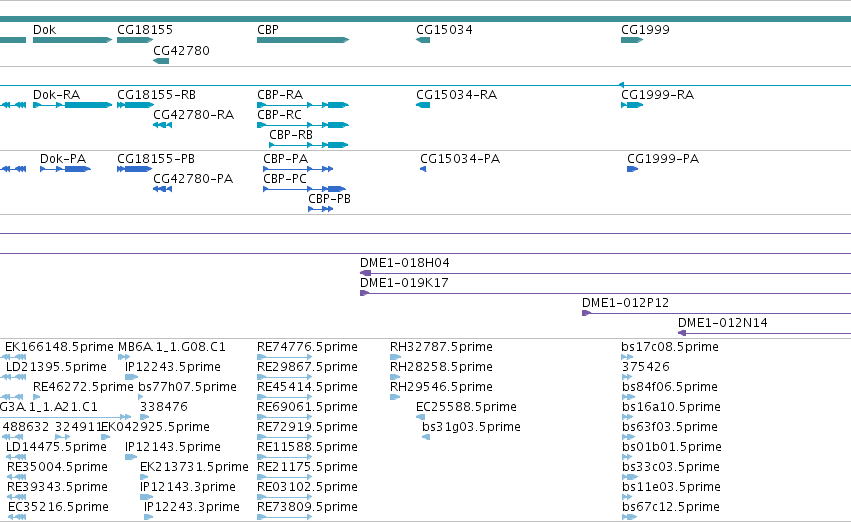
Task: Select the bs31g03.5prime EST label
Action: click(x=471, y=427)
